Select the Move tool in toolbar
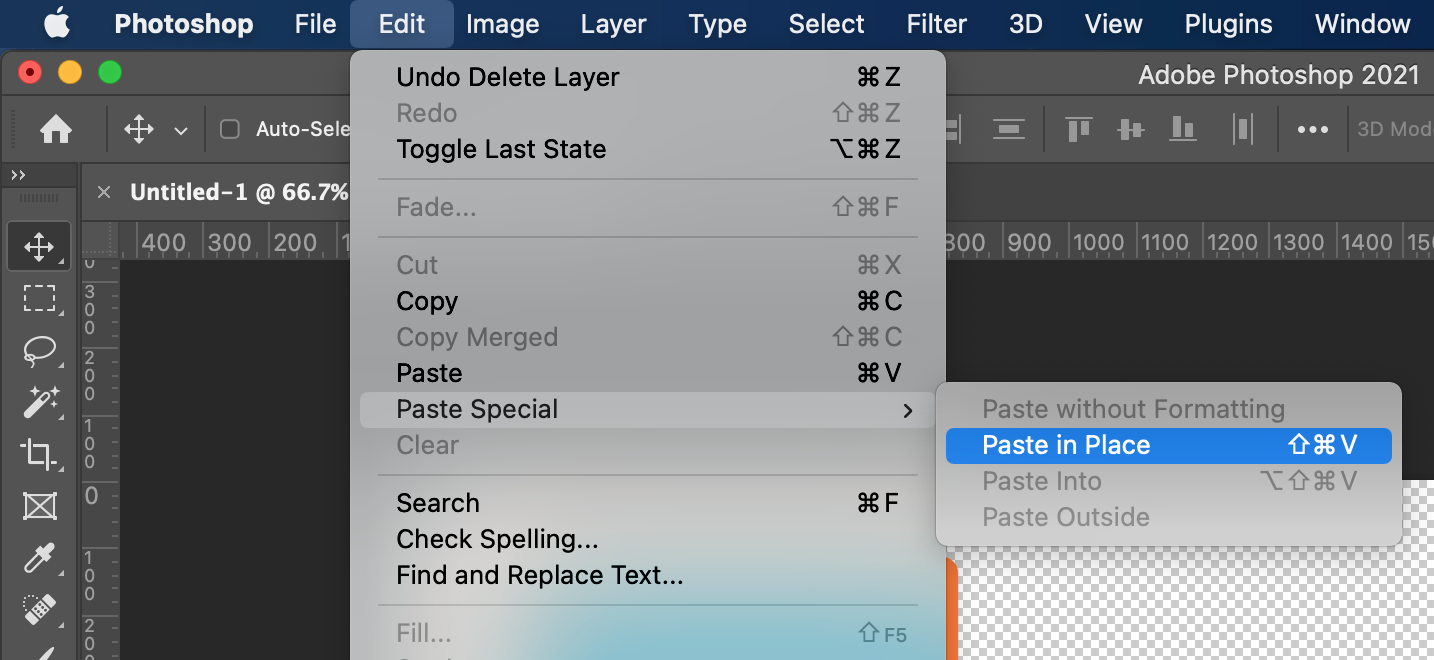This screenshot has width=1434, height=660. (x=39, y=246)
